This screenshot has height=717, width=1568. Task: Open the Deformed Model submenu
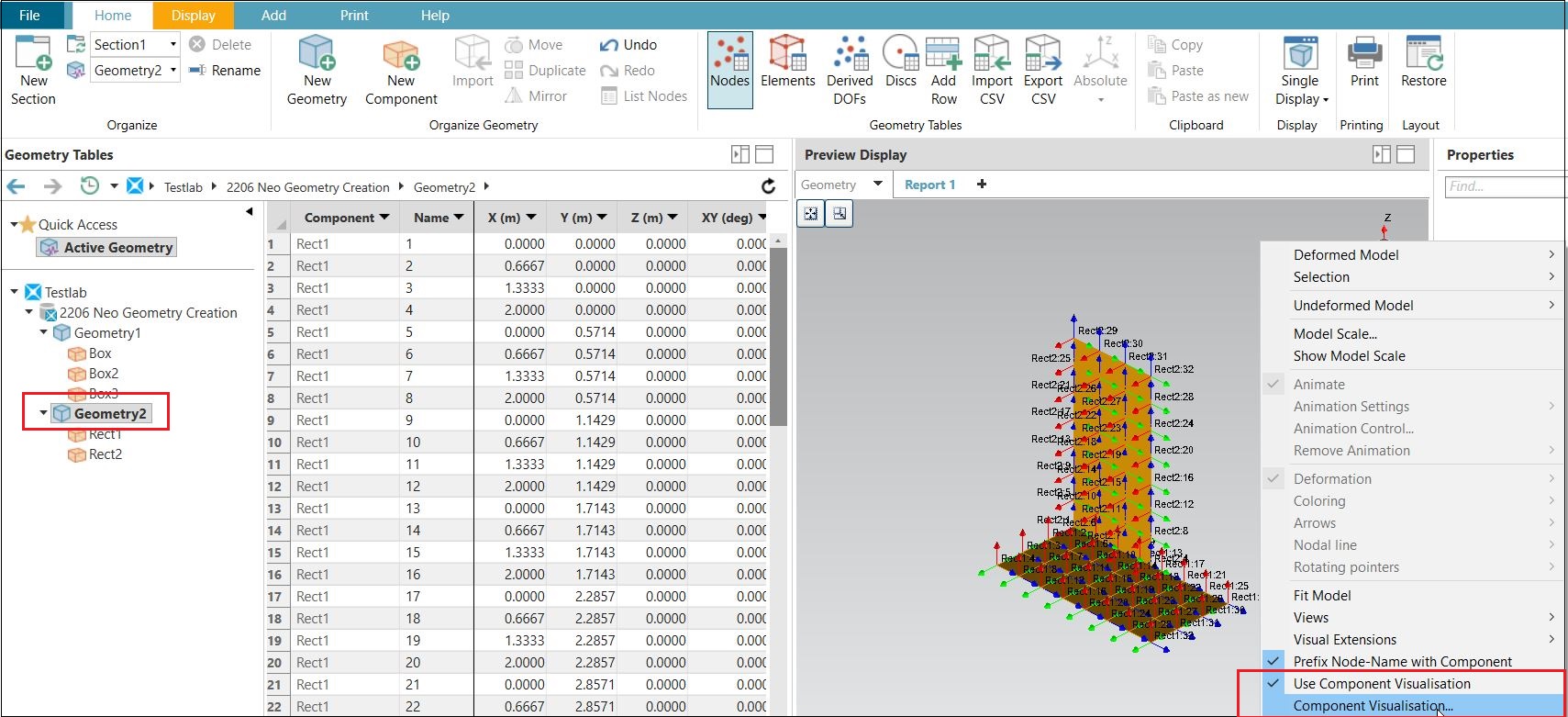[1413, 255]
